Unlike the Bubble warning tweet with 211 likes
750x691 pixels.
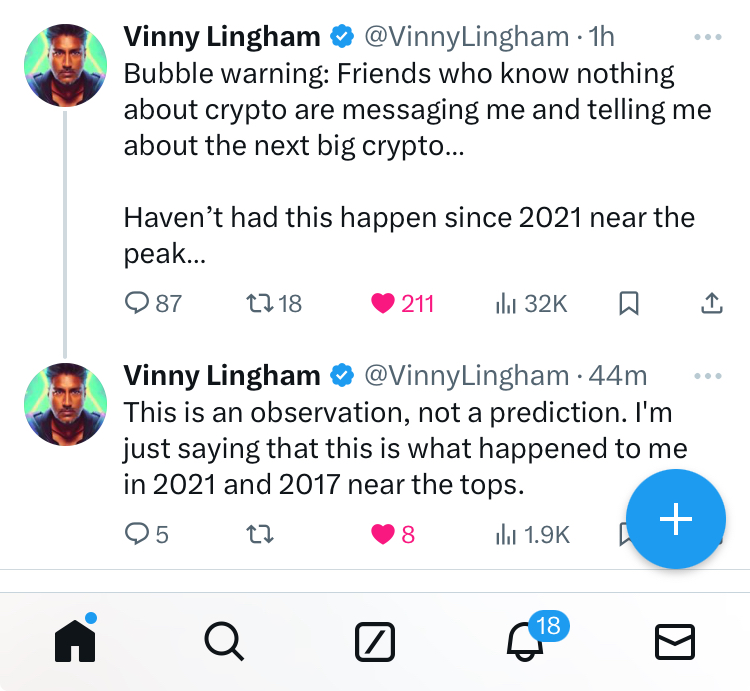(383, 303)
